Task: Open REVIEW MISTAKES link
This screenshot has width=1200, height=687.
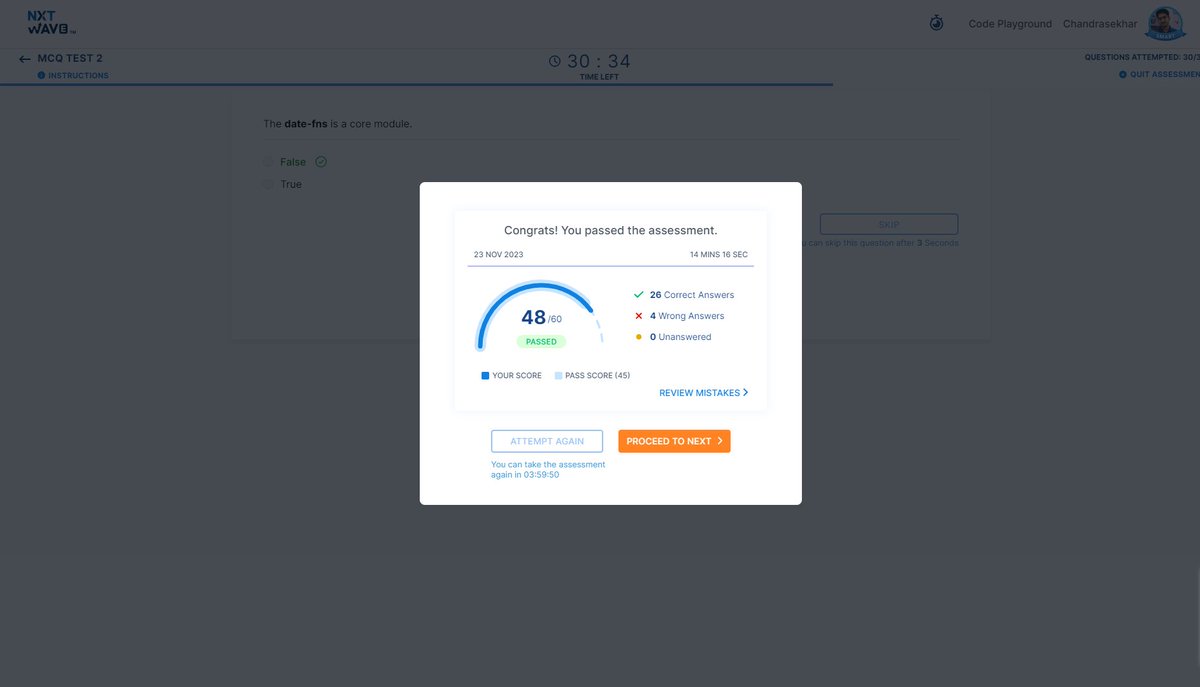Action: 704,393
